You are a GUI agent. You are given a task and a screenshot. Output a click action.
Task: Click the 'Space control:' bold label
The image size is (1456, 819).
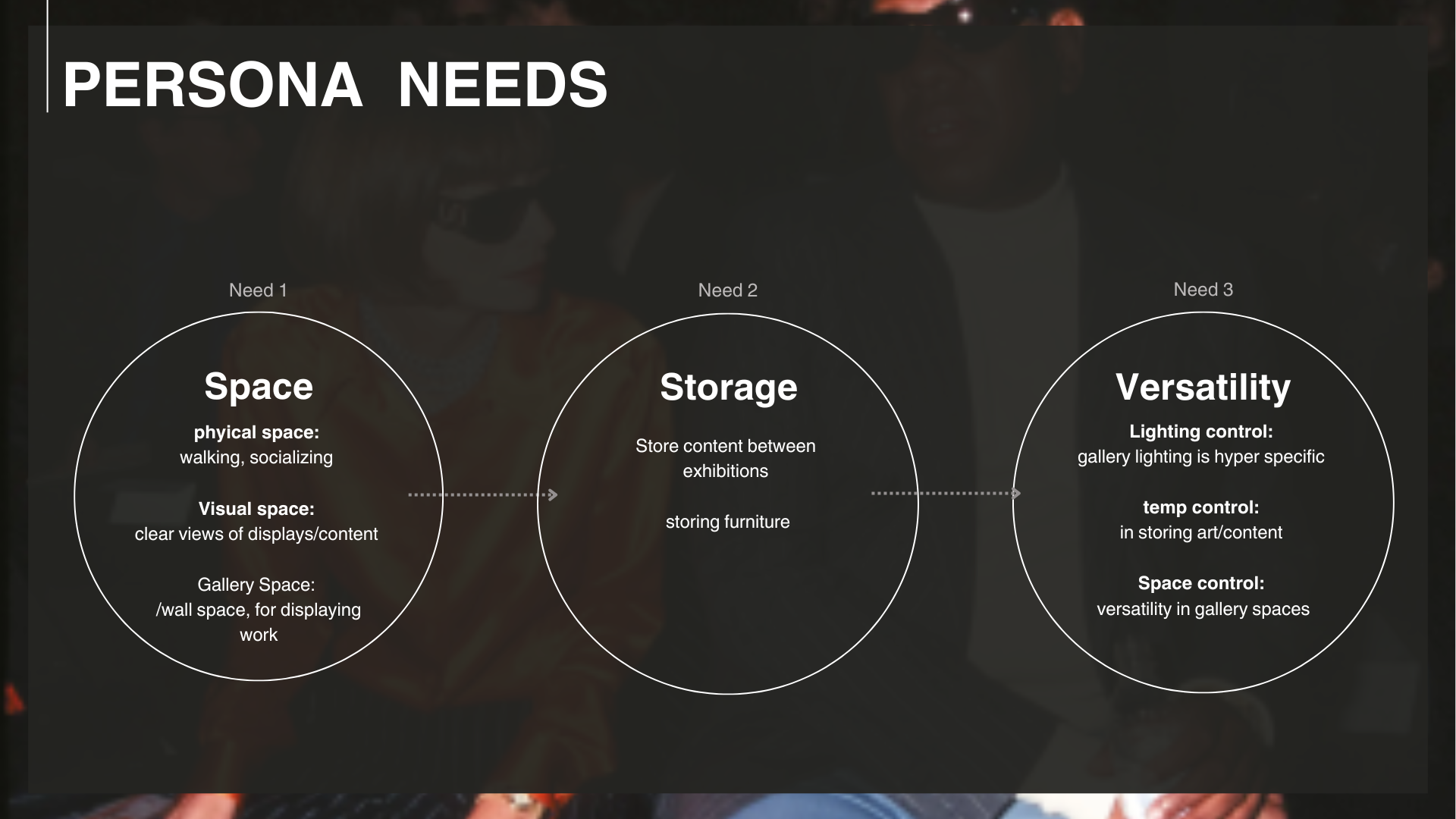1200,583
